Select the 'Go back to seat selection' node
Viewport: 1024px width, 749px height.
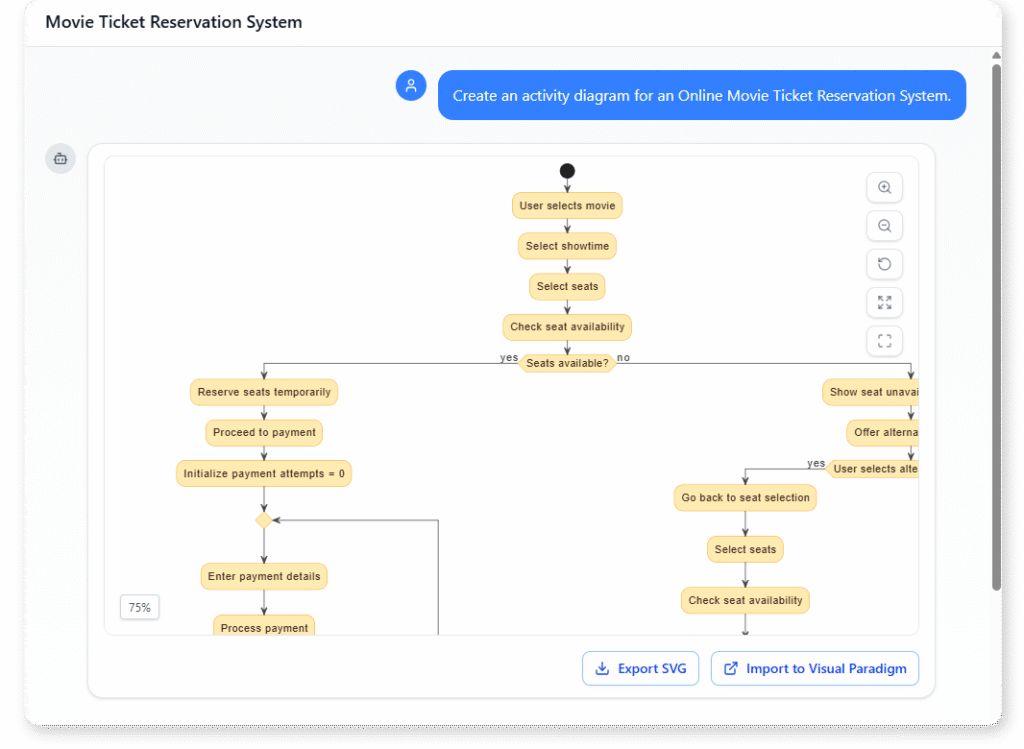(x=745, y=497)
